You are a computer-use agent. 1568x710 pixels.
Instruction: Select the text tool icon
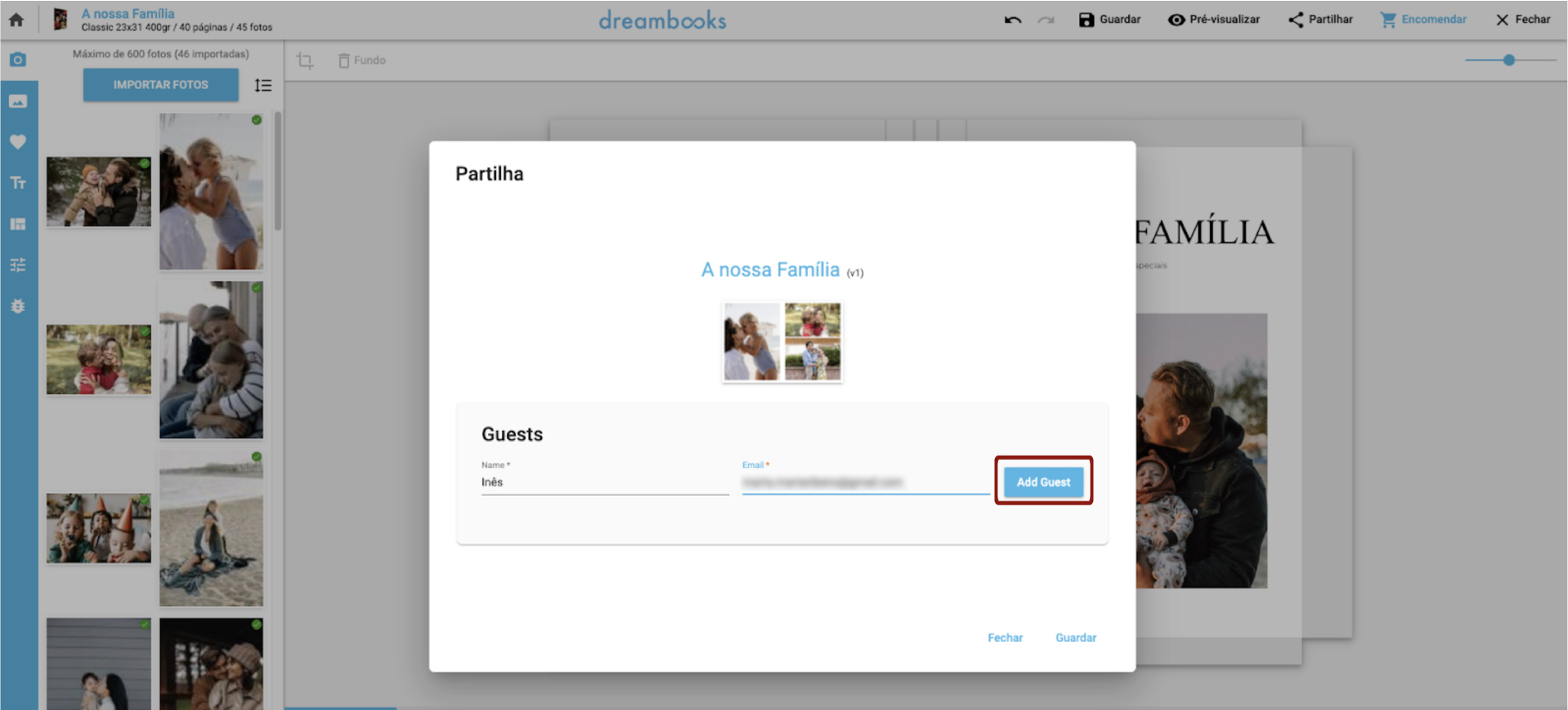[x=18, y=182]
